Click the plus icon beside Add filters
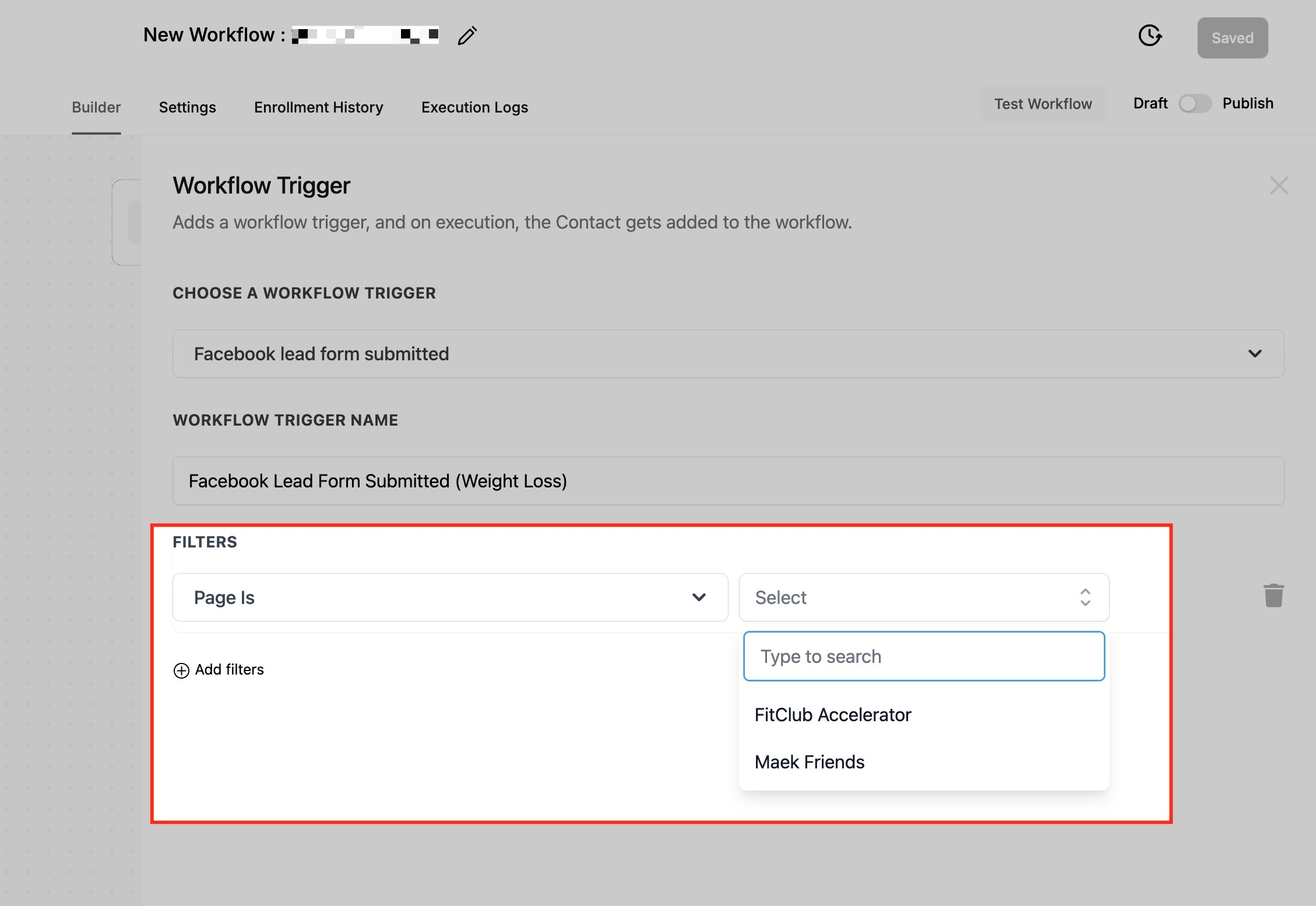The width and height of the screenshot is (1316, 906). [181, 670]
